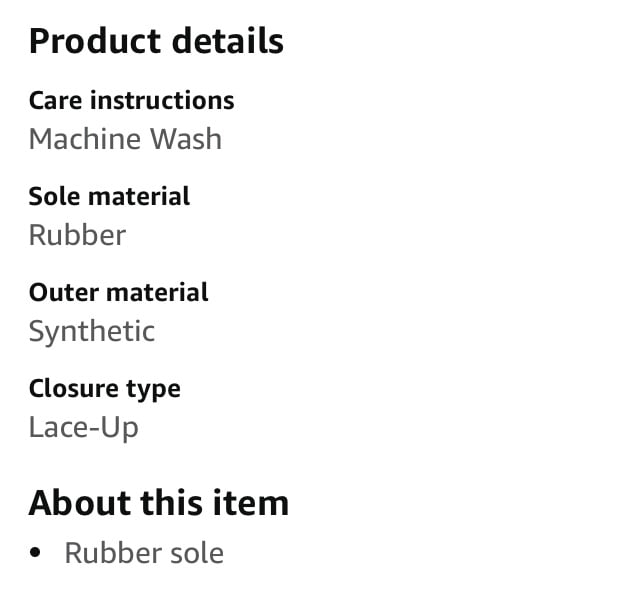629x592 pixels.
Task: Click the Product details heading
Action: tap(156, 41)
